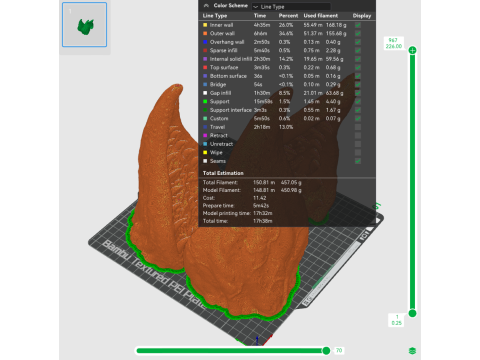Click the Prepare time value 5m42s
Image resolution: width=480 pixels, height=360 pixels.
(261, 205)
